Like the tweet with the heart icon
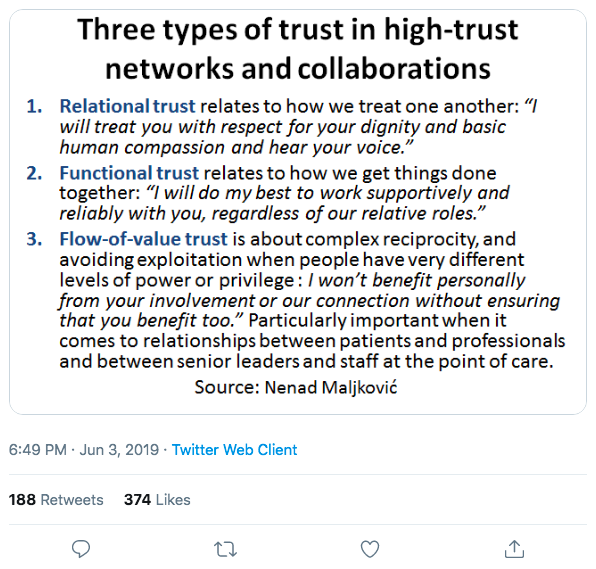 [370, 549]
